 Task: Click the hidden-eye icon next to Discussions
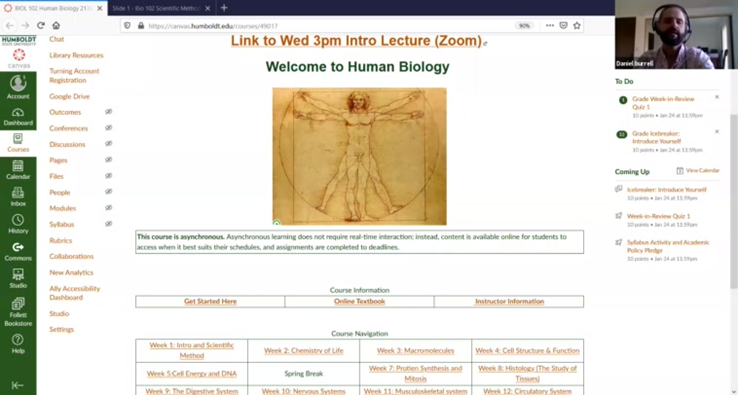point(109,144)
